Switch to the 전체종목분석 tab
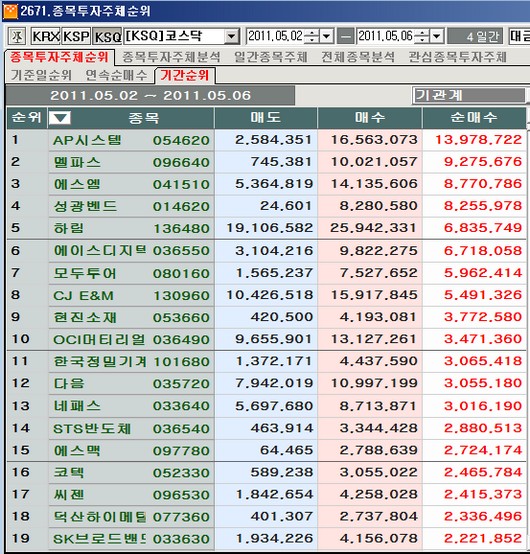 point(358,57)
